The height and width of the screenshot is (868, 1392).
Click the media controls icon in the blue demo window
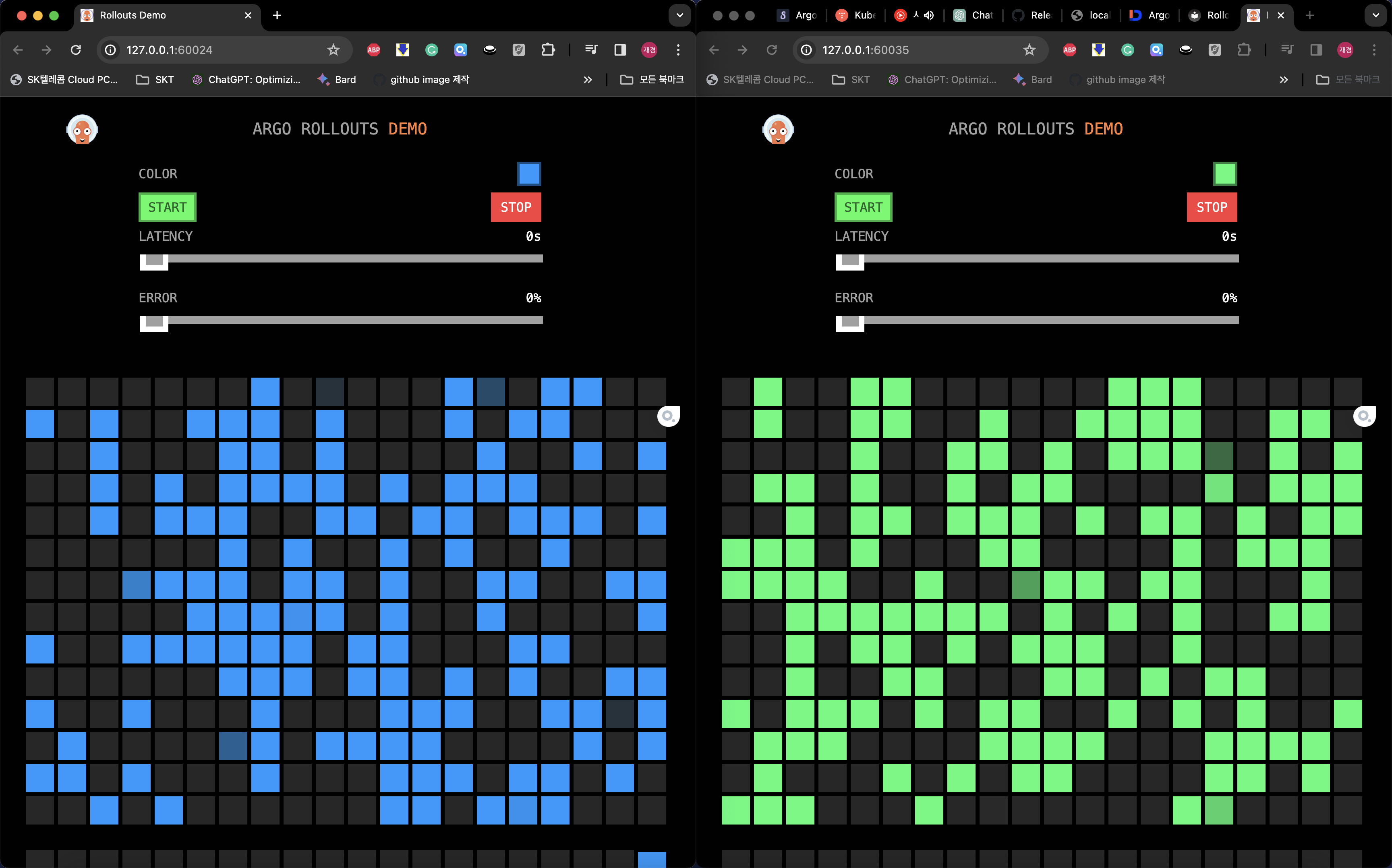point(591,50)
